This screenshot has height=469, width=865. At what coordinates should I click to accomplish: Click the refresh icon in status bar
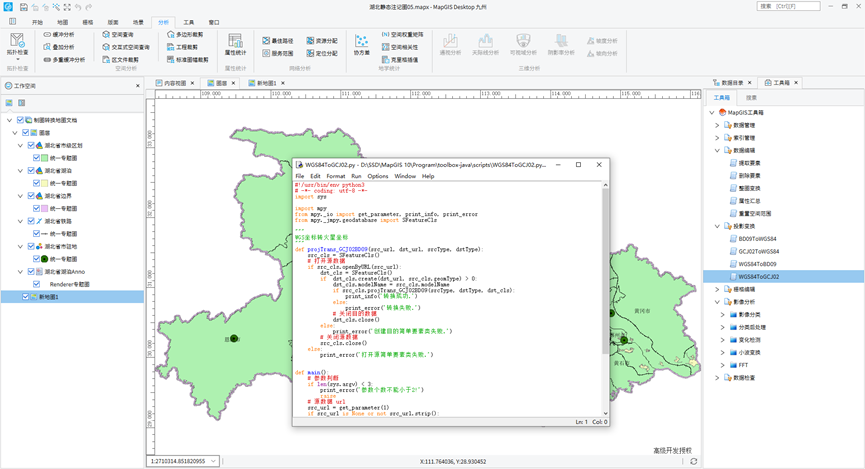click(x=693, y=461)
